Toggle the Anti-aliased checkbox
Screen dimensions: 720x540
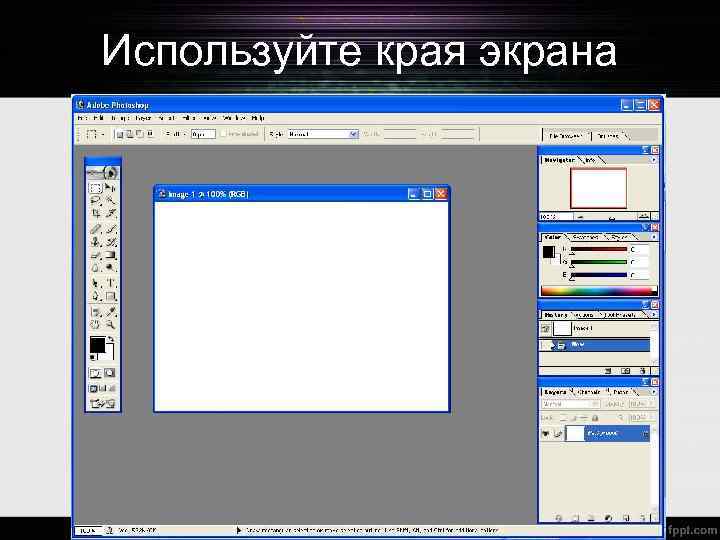[x=224, y=134]
